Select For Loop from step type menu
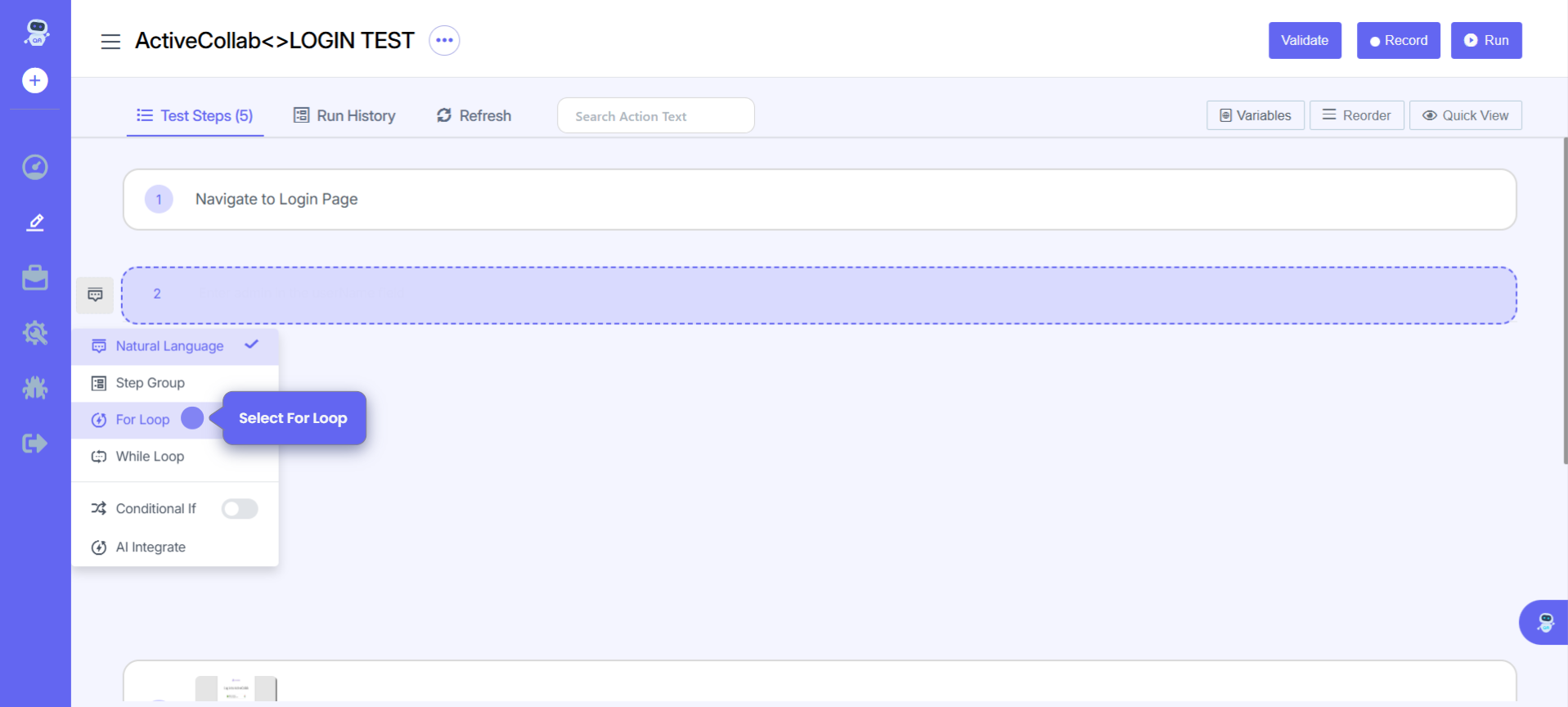Image resolution: width=1568 pixels, height=707 pixels. (x=142, y=420)
